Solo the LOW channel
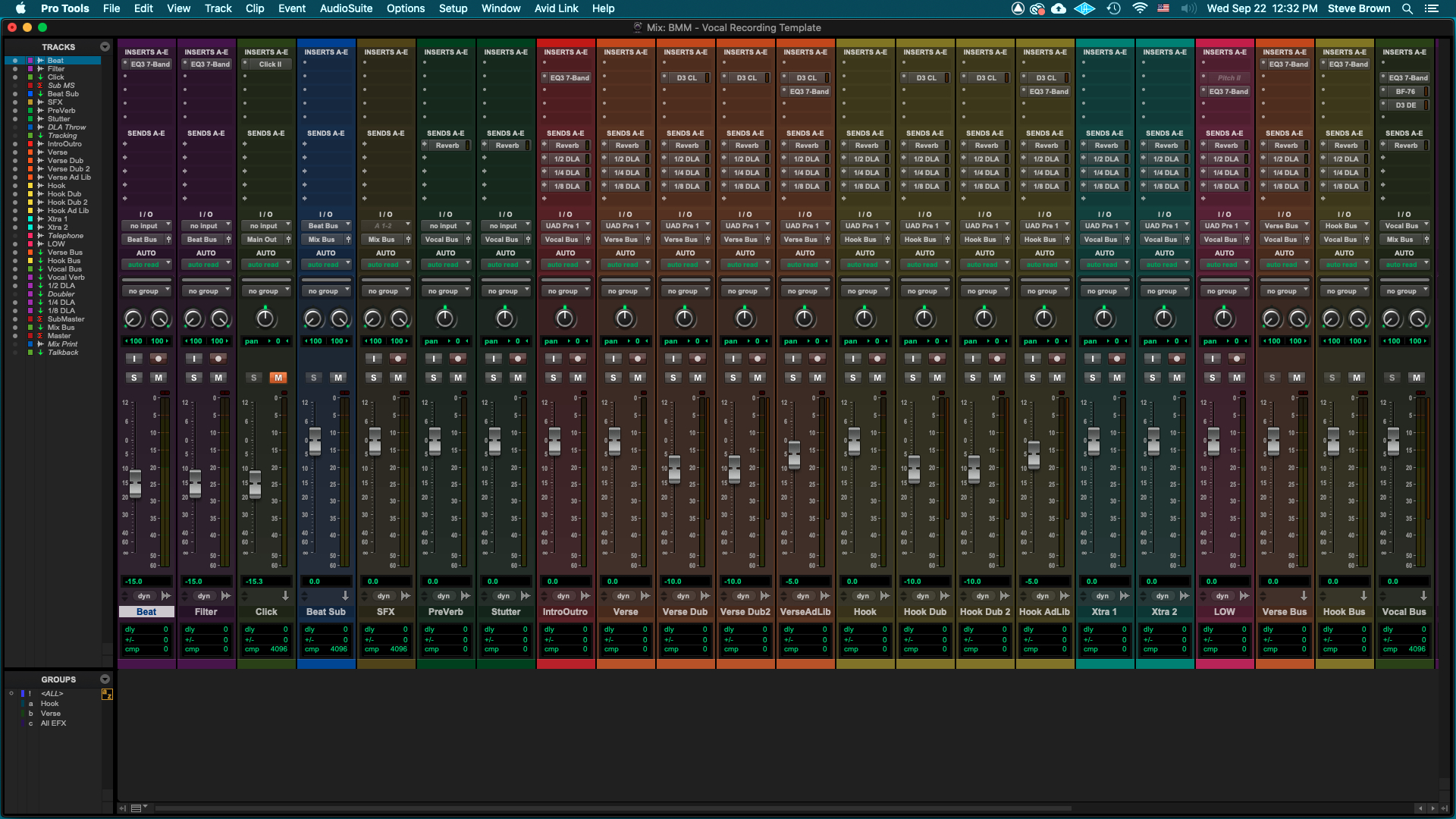This screenshot has width=1456, height=819. tap(1213, 378)
